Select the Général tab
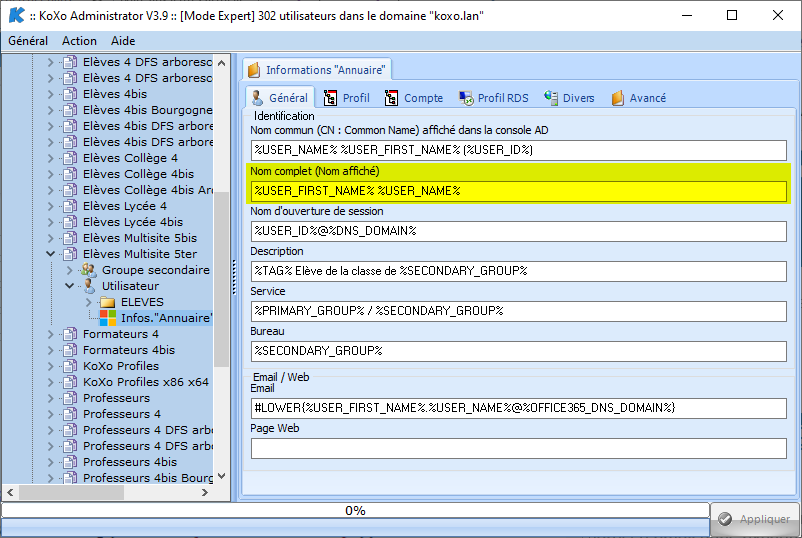Image resolution: width=802 pixels, height=538 pixels. coord(280,98)
